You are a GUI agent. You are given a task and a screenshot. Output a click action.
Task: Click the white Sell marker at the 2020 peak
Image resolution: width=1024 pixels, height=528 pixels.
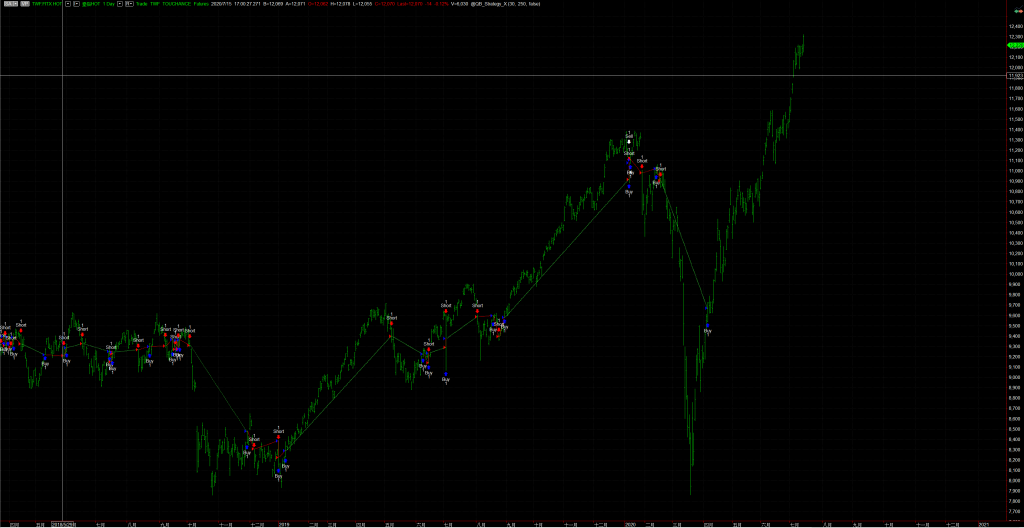[x=629, y=141]
